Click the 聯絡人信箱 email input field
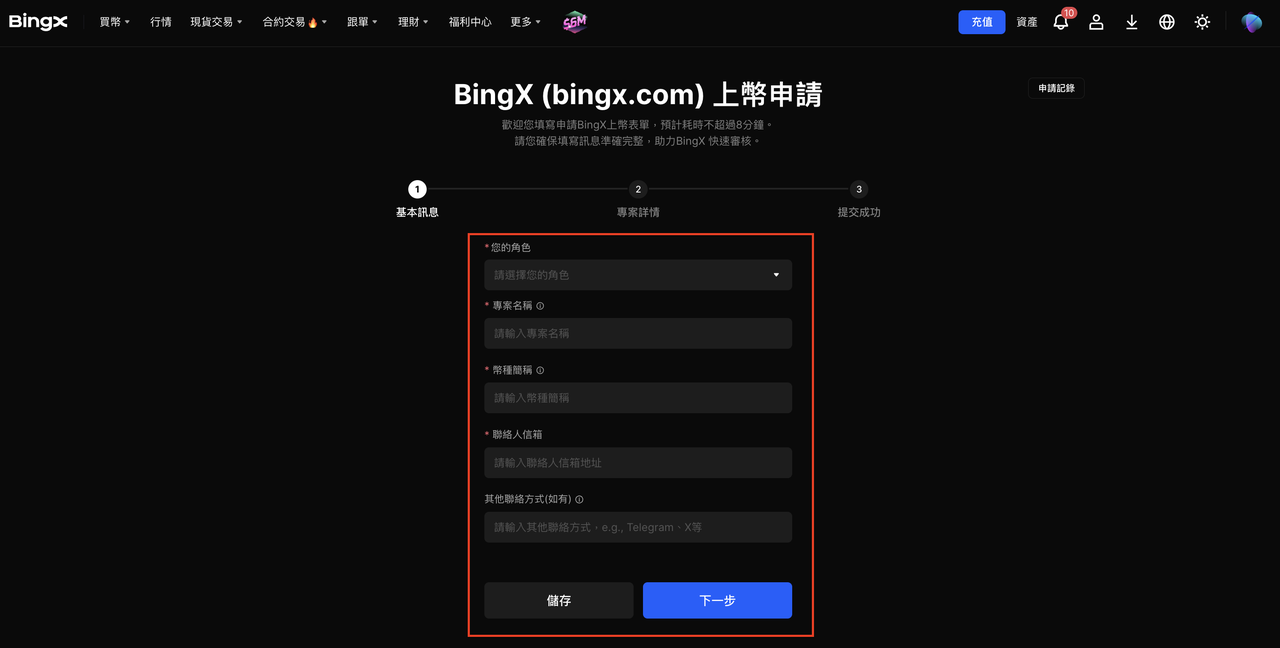Image resolution: width=1280 pixels, height=648 pixels. [638, 463]
